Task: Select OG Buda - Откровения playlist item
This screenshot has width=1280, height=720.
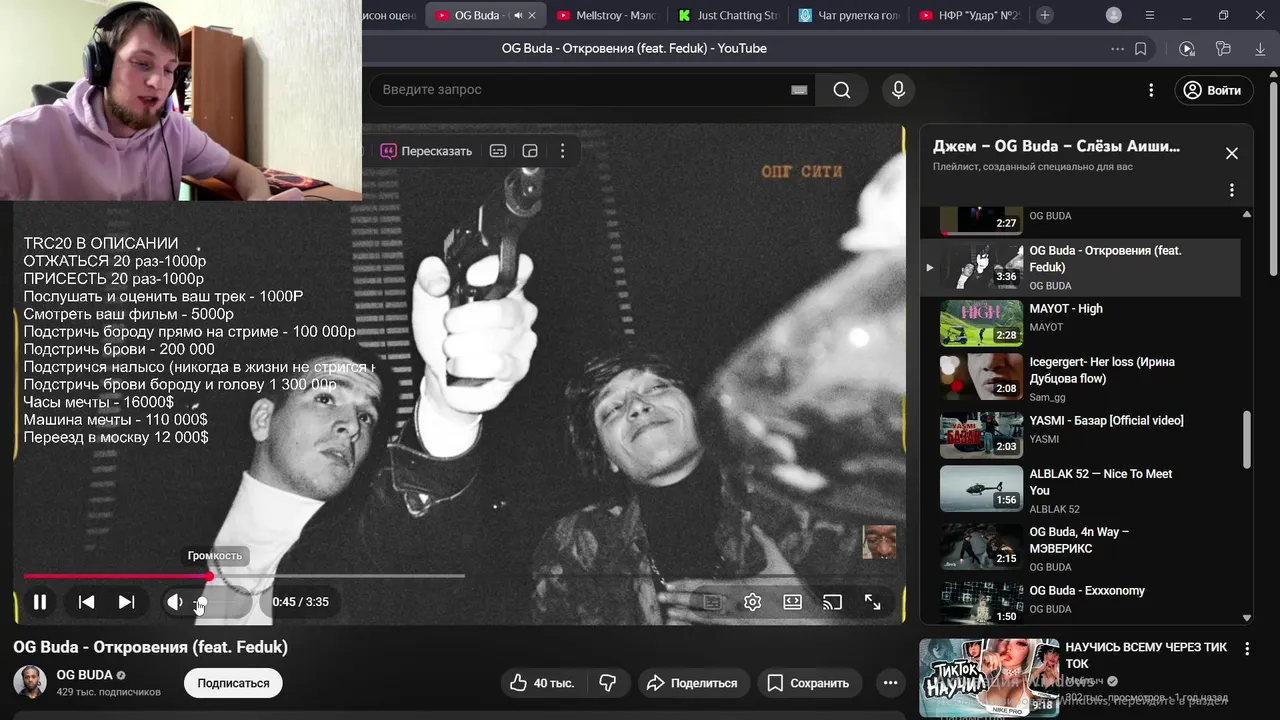Action: click(x=1081, y=267)
